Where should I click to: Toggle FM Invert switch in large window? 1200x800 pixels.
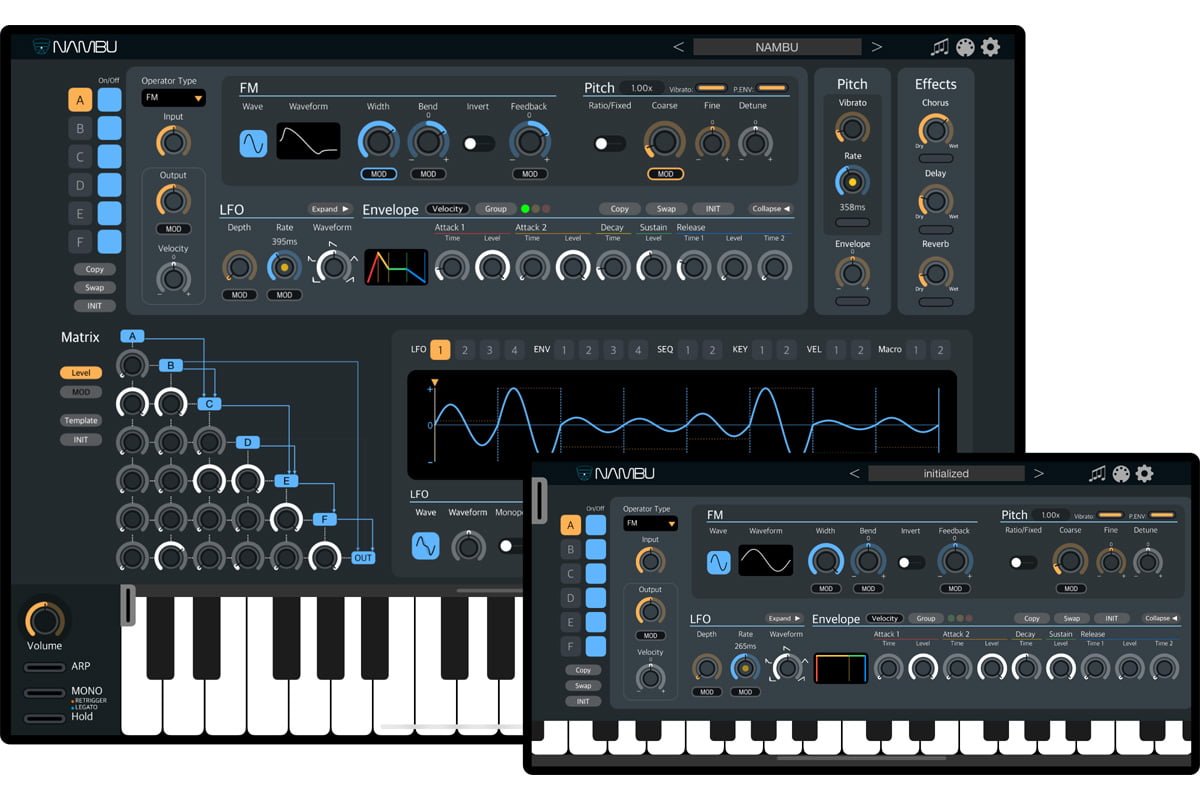pos(478,143)
